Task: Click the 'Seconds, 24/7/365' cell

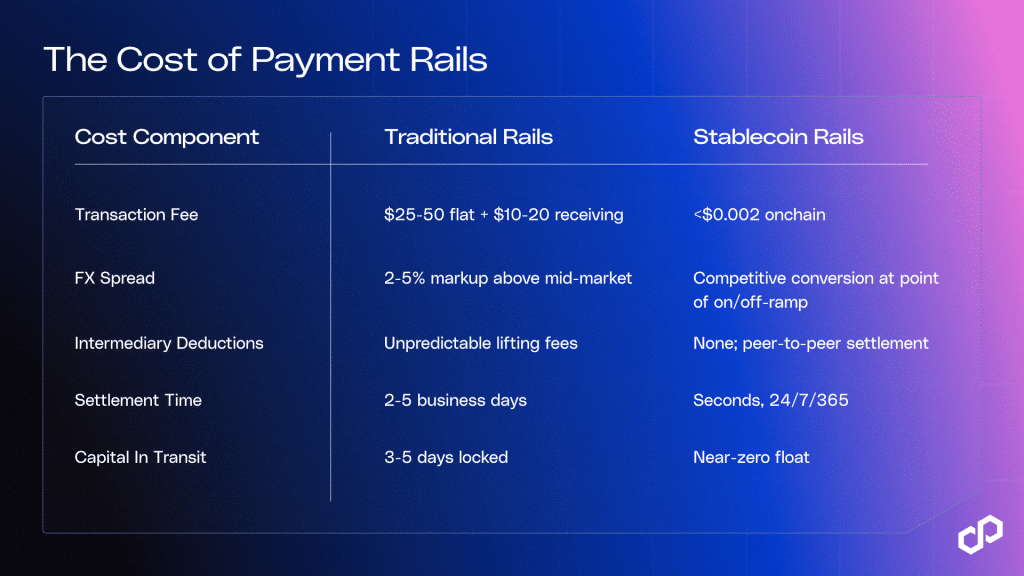Action: click(x=769, y=400)
